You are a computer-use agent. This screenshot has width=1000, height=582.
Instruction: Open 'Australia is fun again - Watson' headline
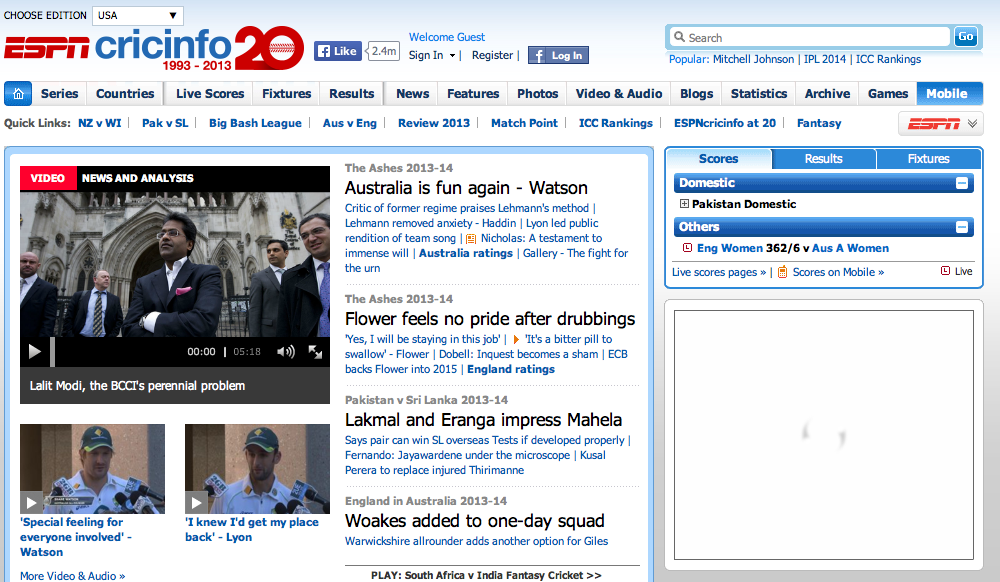click(466, 188)
